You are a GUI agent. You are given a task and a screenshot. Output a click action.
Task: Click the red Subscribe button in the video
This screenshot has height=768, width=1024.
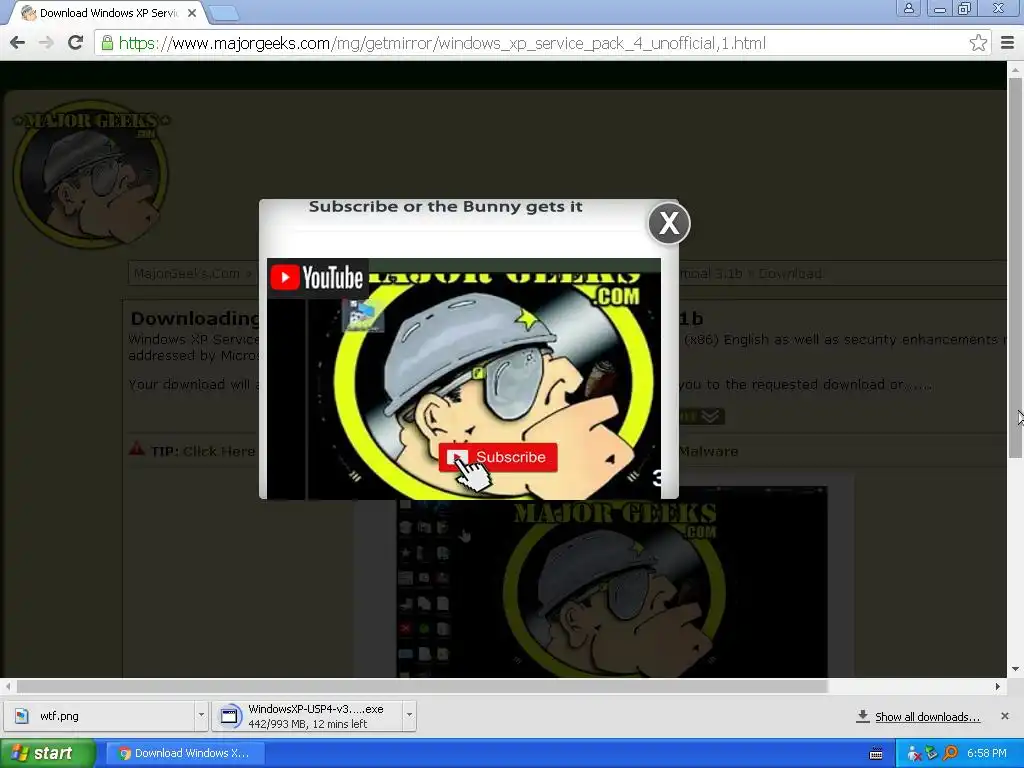click(x=498, y=457)
